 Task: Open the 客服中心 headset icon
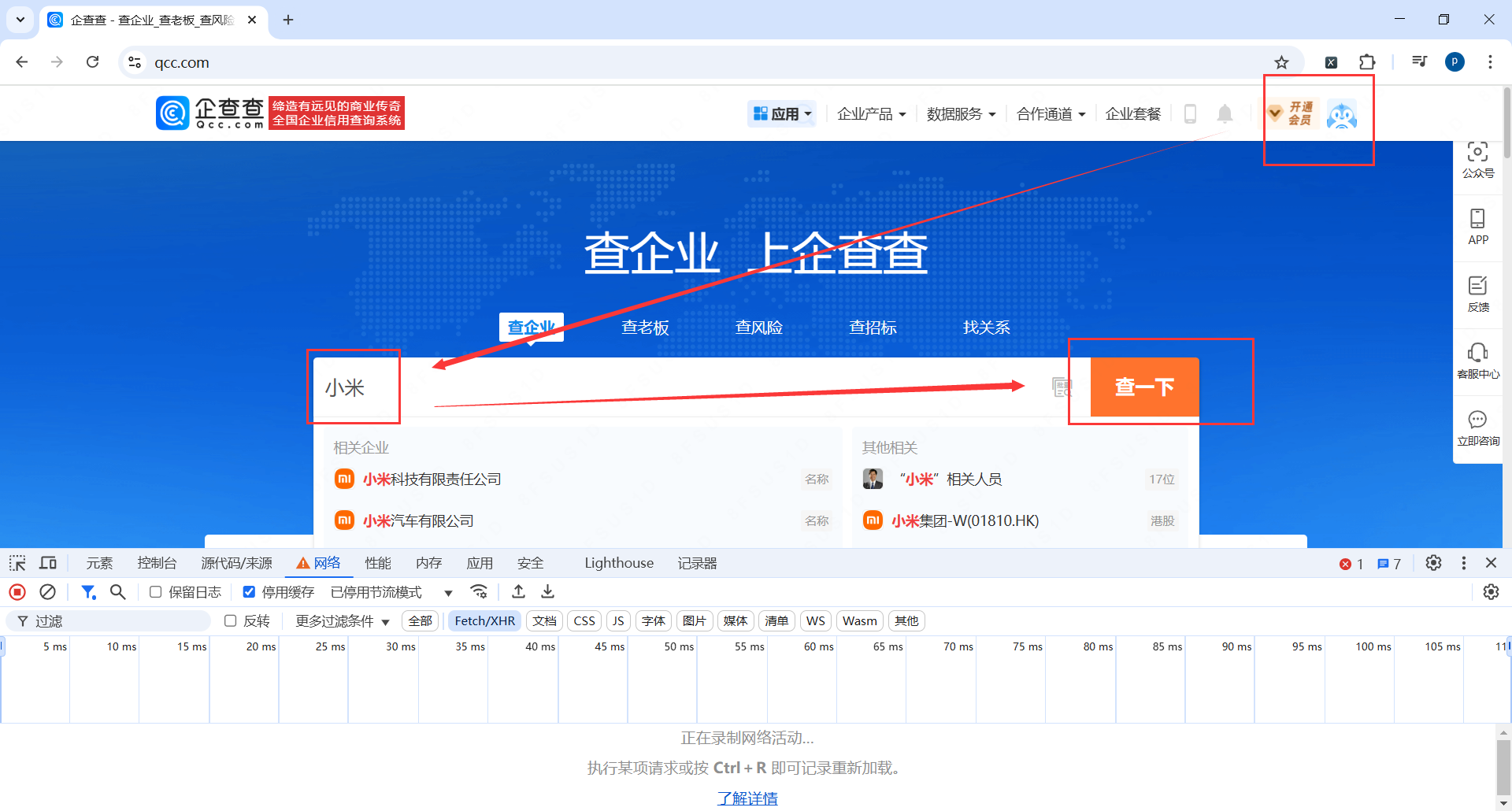coord(1478,361)
